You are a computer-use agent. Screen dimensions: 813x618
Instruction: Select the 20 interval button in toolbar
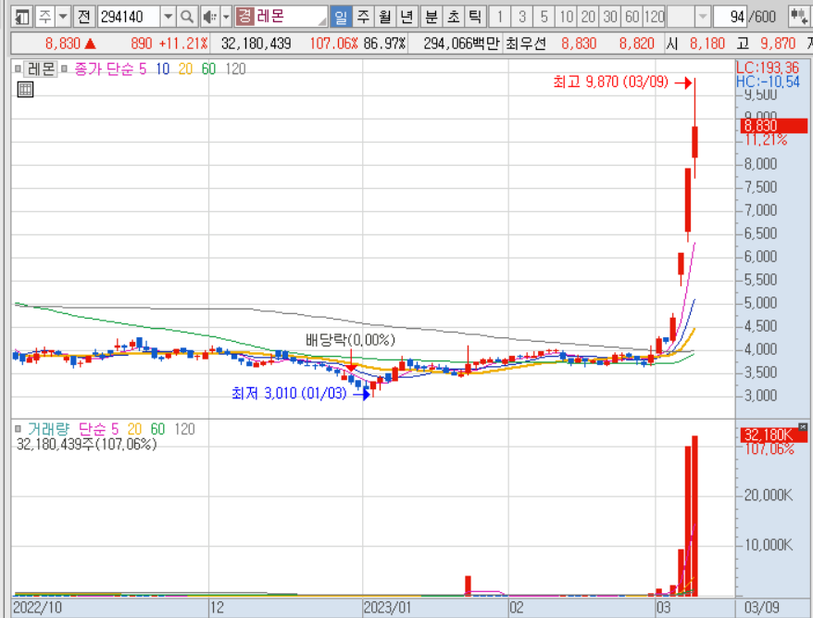click(x=588, y=17)
